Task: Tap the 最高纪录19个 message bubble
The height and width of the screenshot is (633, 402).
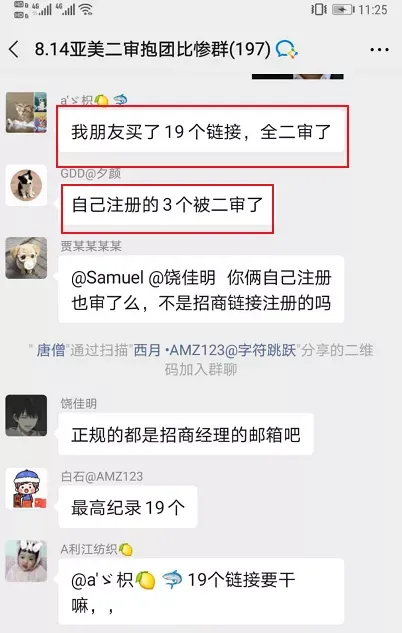Action: pos(128,507)
